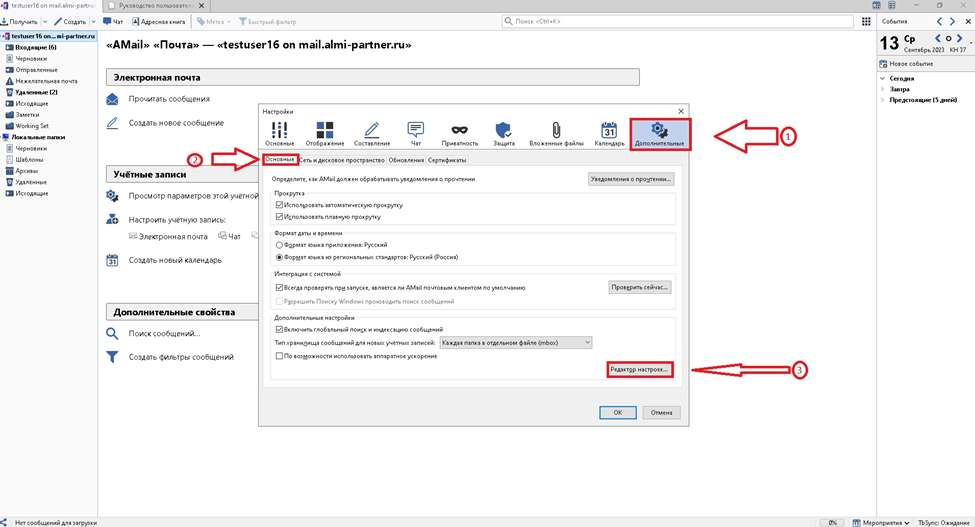Viewport: 975px width, 527px height.
Task: Switch to testuser16 mail window tab
Action: 50,6
